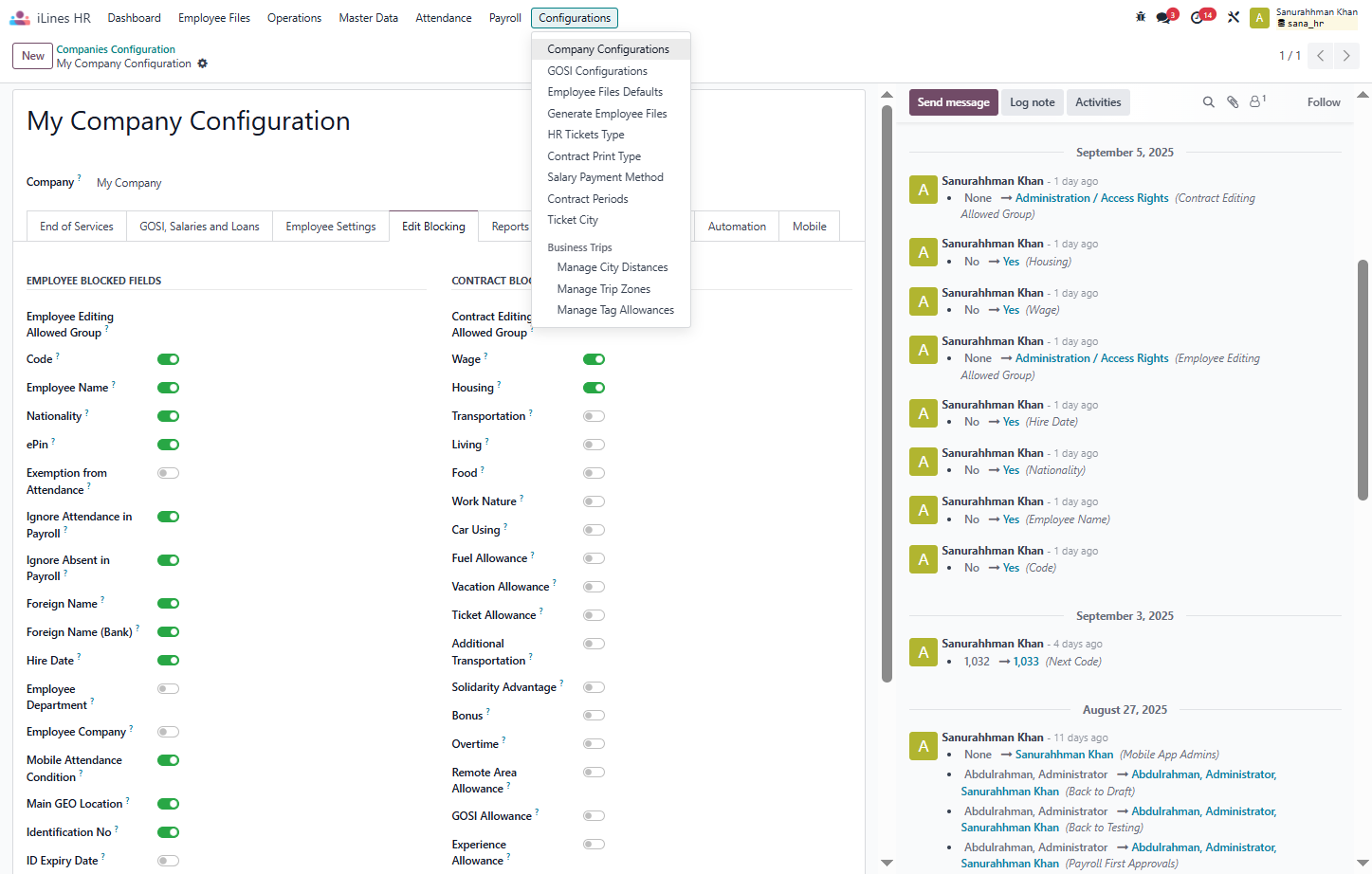Disable the Code blocked field toggle
1372x874 pixels.
tap(169, 359)
